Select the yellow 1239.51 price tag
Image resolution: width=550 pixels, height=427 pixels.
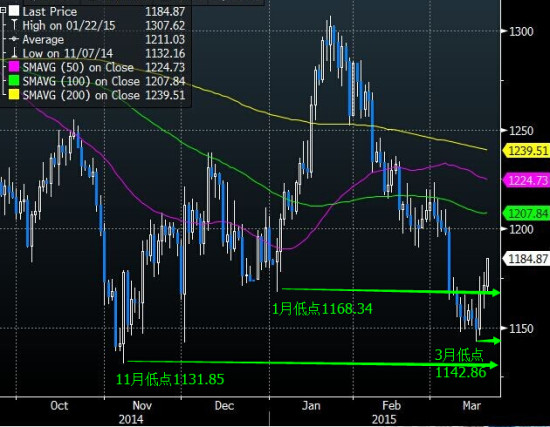click(x=526, y=151)
